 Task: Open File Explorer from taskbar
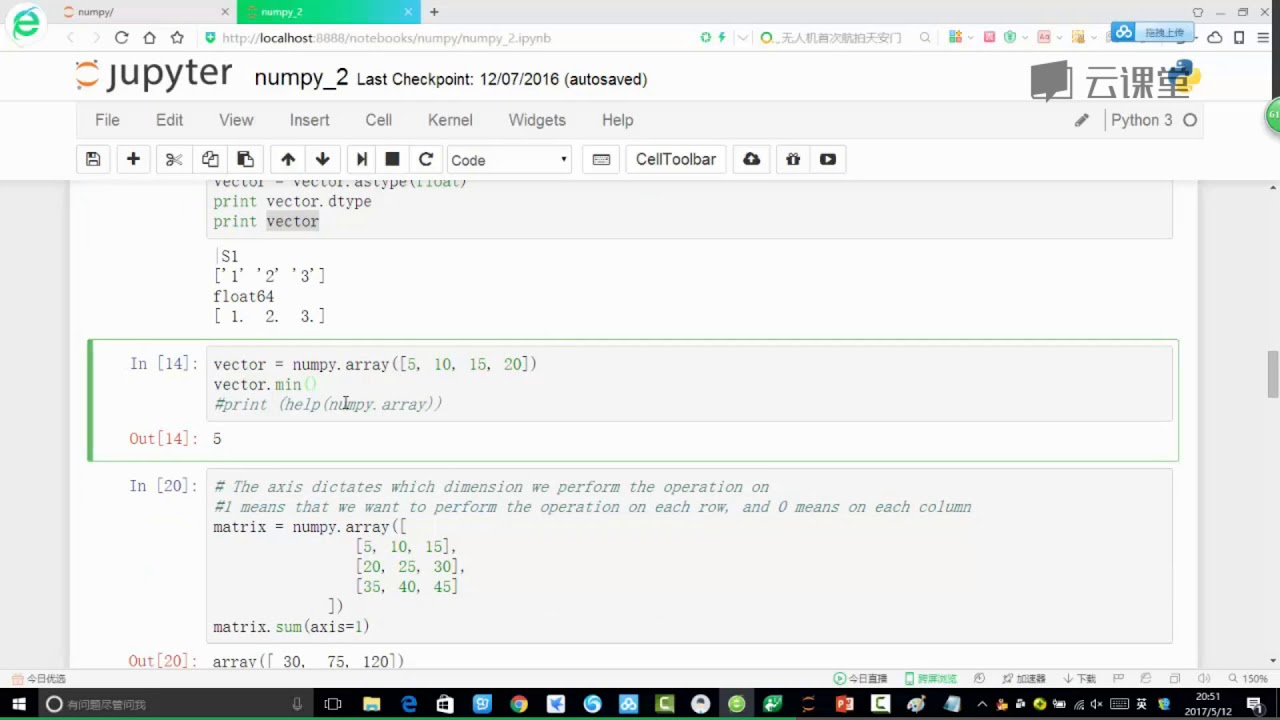click(x=371, y=704)
